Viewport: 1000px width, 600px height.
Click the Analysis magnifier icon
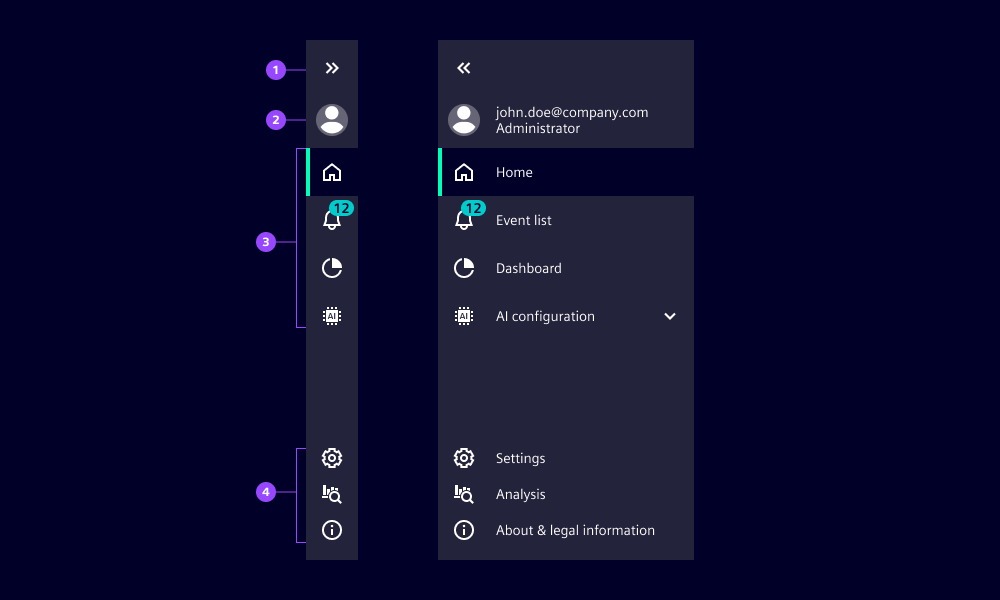(332, 494)
